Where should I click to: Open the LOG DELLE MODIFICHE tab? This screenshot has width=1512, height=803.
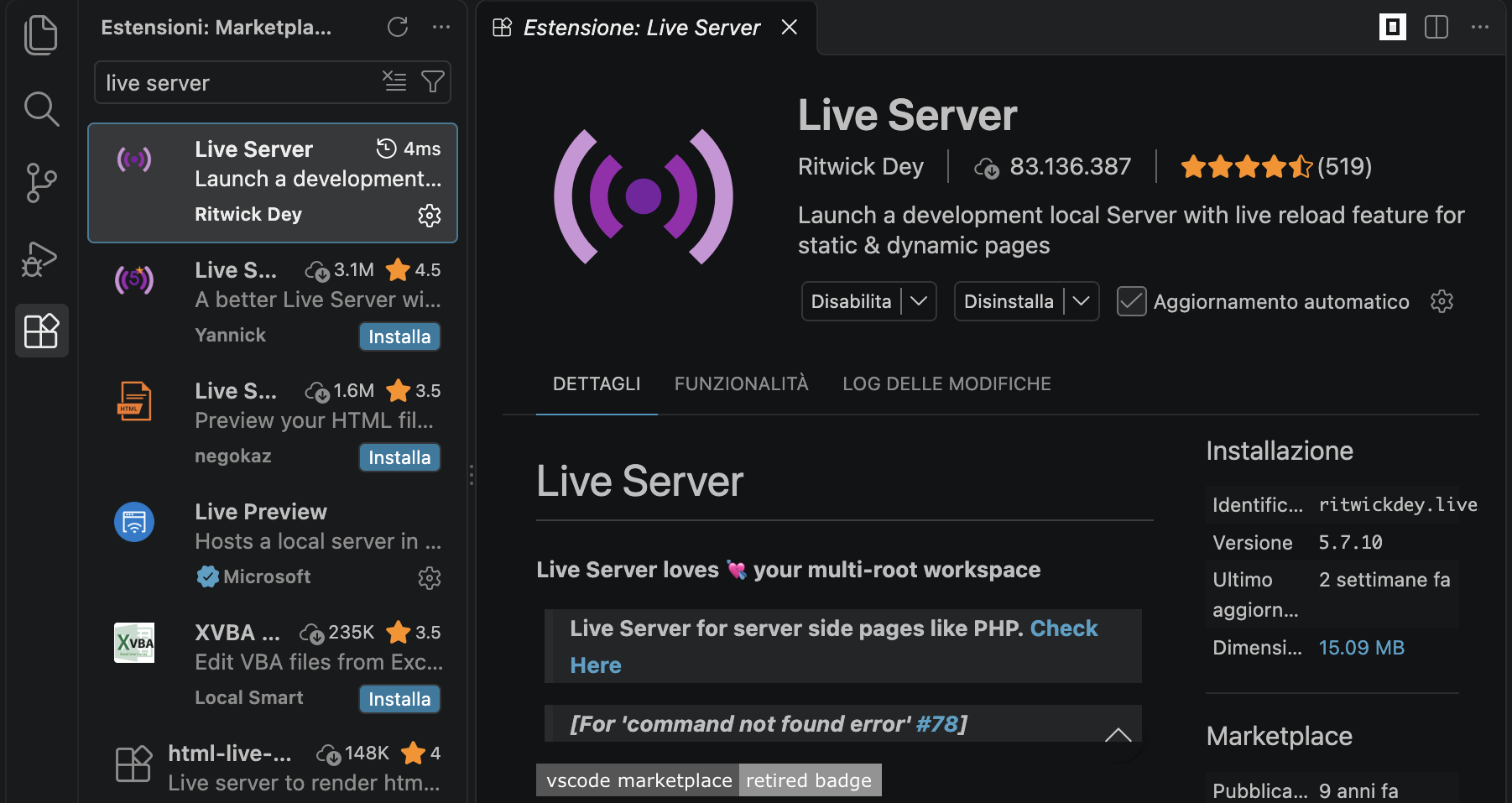(946, 384)
